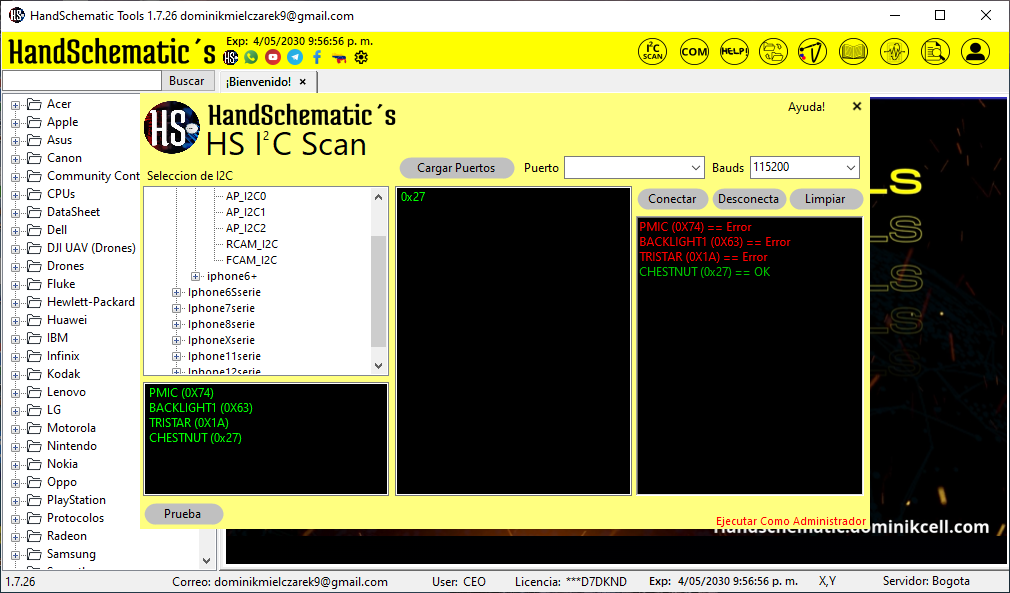The height and width of the screenshot is (593, 1010).
Task: Close the HS I2C Scan panel
Action: click(857, 106)
